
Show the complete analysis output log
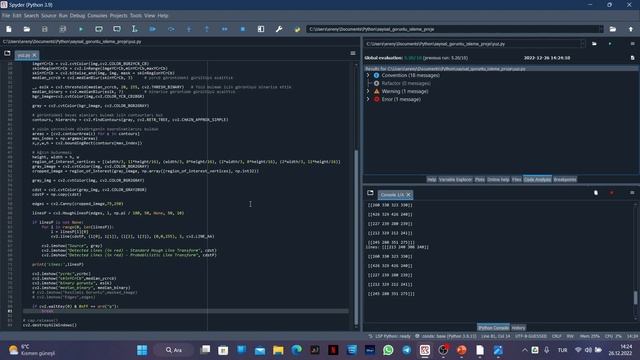point(632,58)
